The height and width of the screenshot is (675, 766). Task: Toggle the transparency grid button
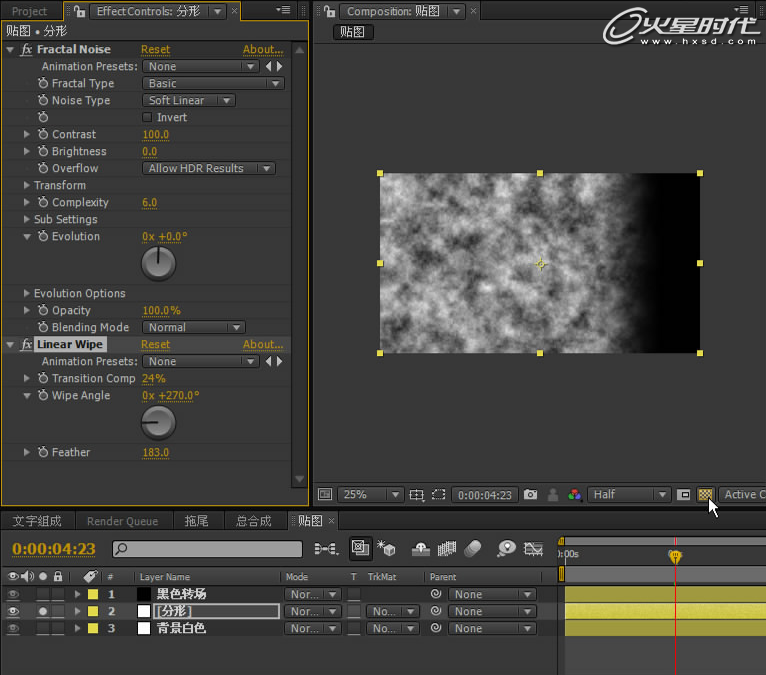pyautogui.click(x=706, y=495)
